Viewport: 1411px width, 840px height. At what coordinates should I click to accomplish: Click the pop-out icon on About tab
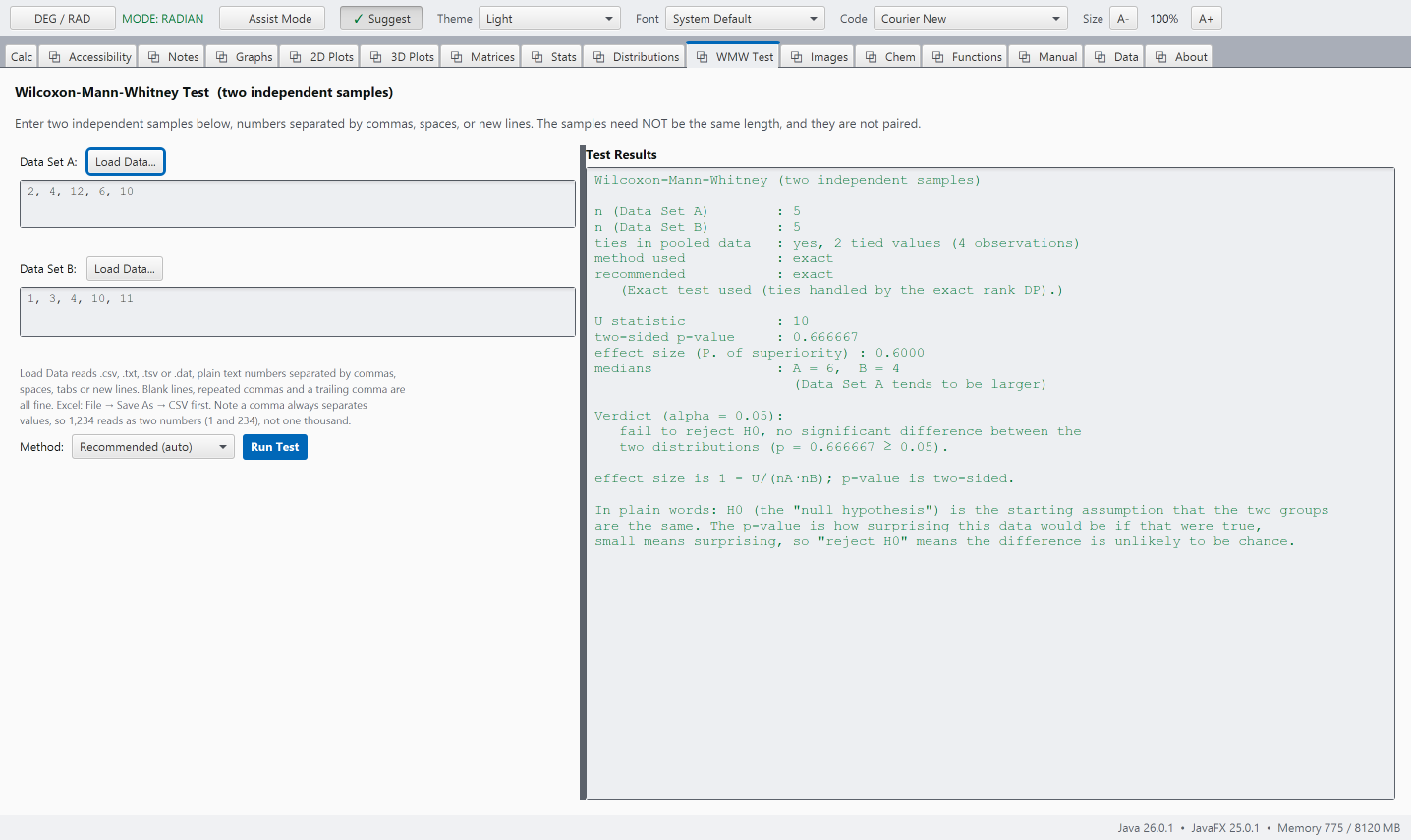click(x=1161, y=57)
